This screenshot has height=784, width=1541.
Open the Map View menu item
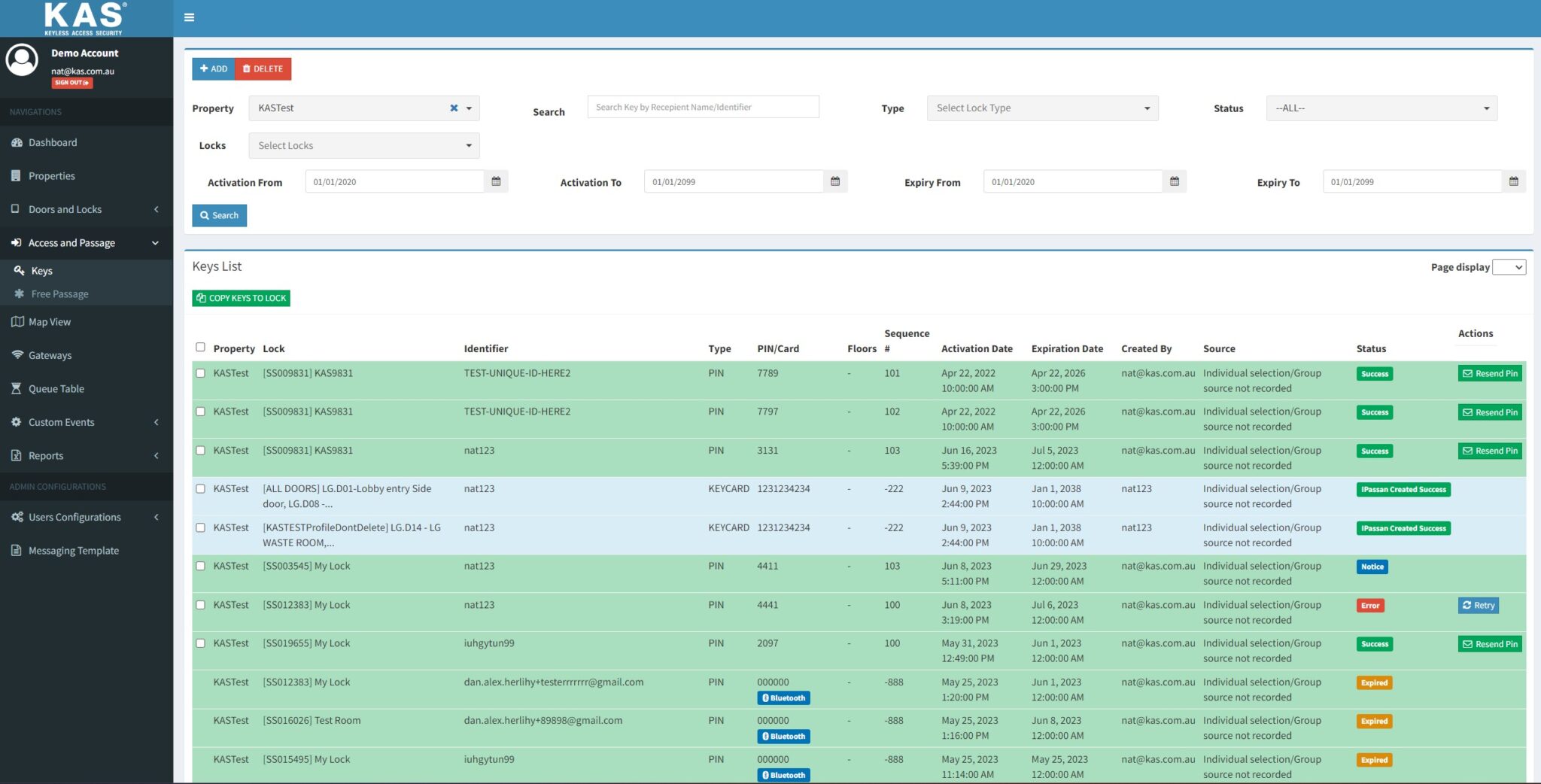(87, 321)
